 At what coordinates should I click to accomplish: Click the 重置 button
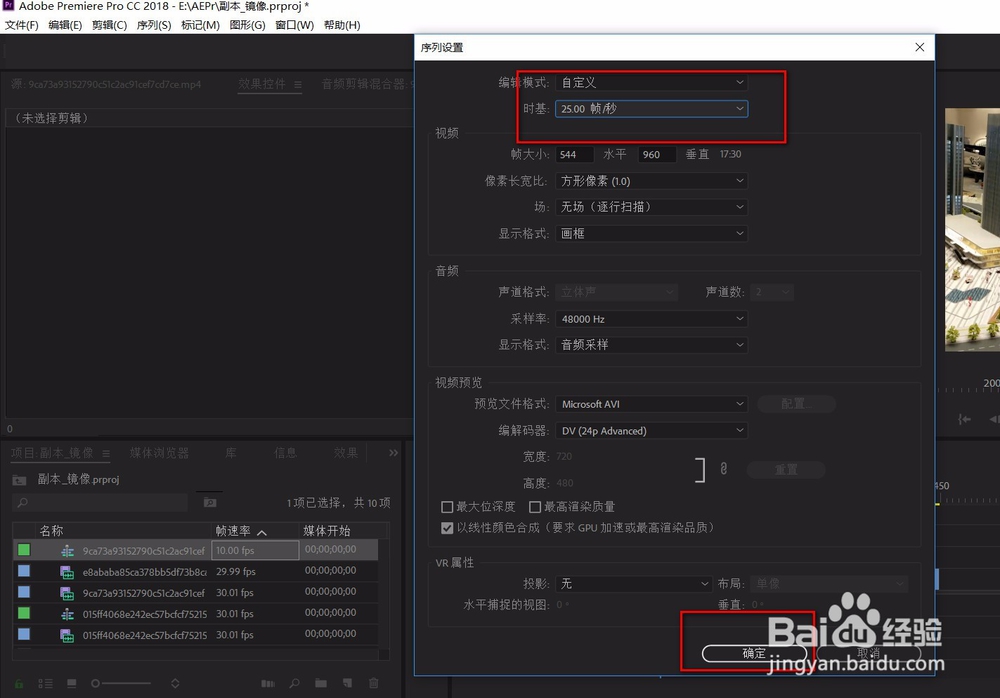click(x=786, y=470)
